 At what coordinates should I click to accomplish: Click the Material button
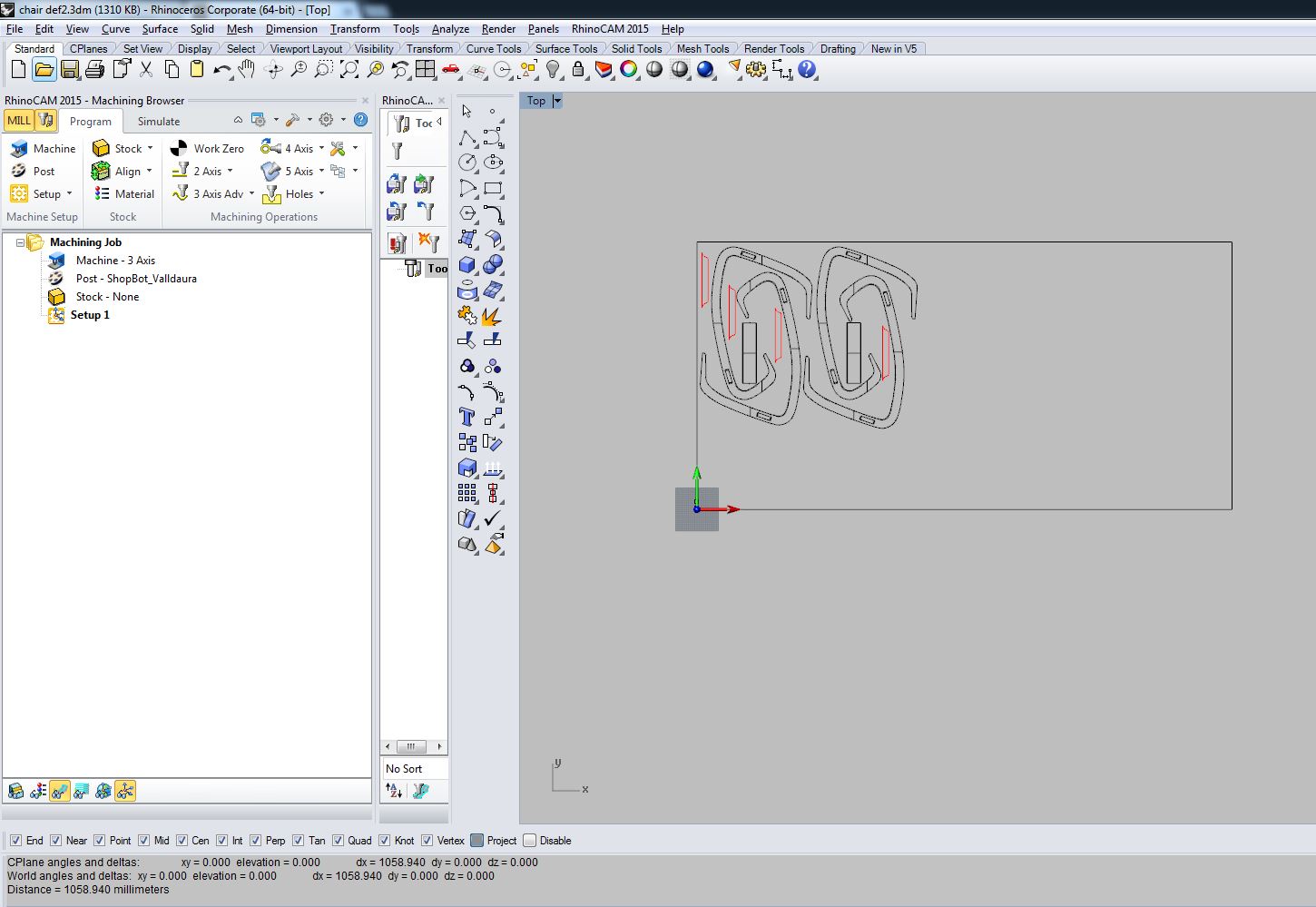pos(124,193)
